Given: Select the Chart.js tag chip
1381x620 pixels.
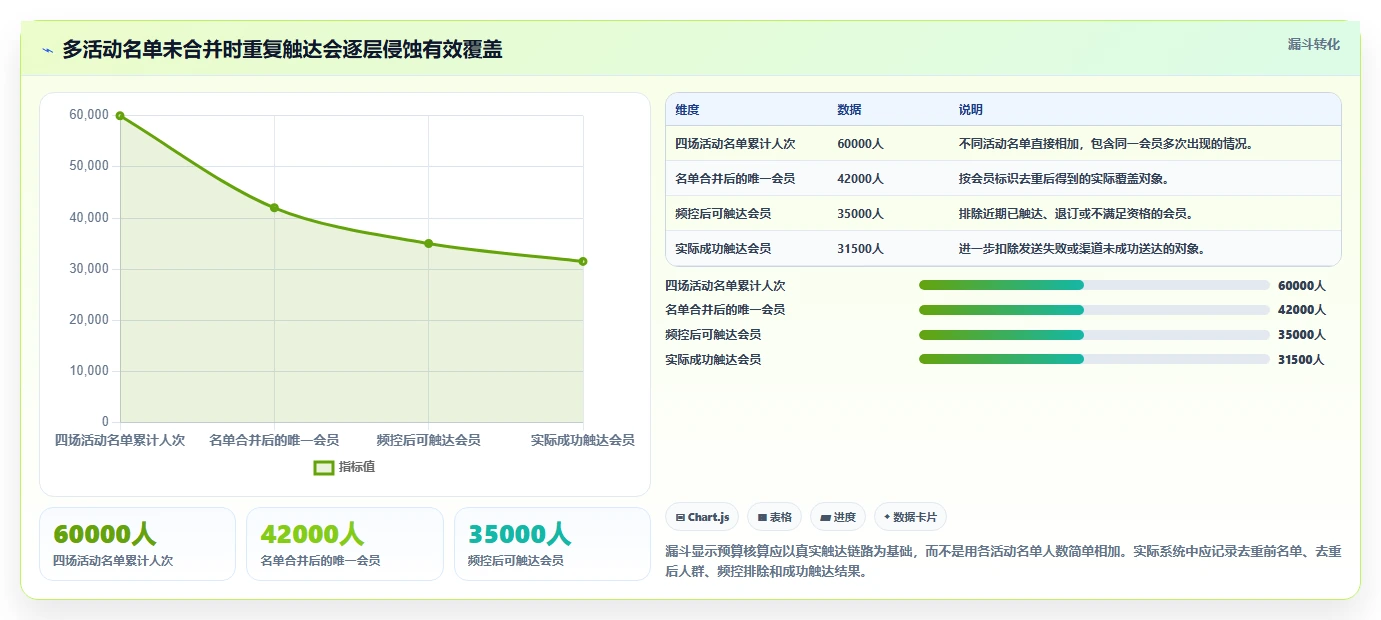Looking at the screenshot, I should (x=702, y=517).
